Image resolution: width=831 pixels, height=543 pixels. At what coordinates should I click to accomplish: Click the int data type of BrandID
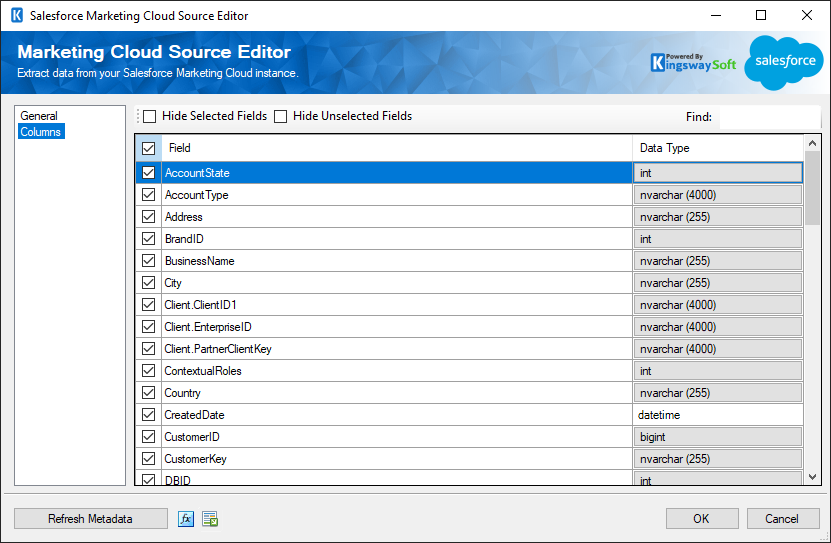[x=718, y=239]
